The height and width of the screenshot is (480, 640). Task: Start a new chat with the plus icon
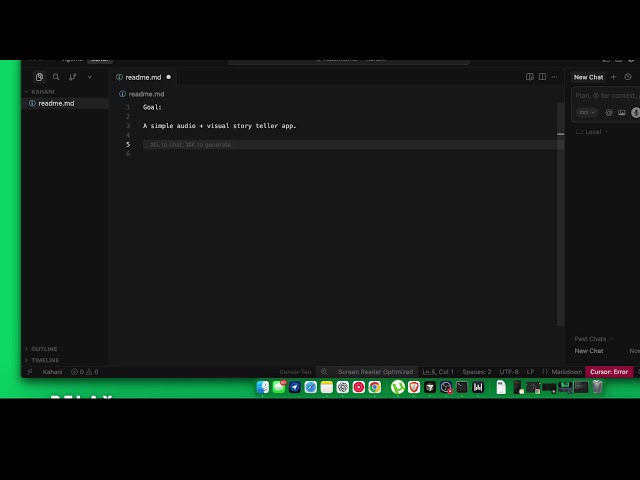(613, 77)
